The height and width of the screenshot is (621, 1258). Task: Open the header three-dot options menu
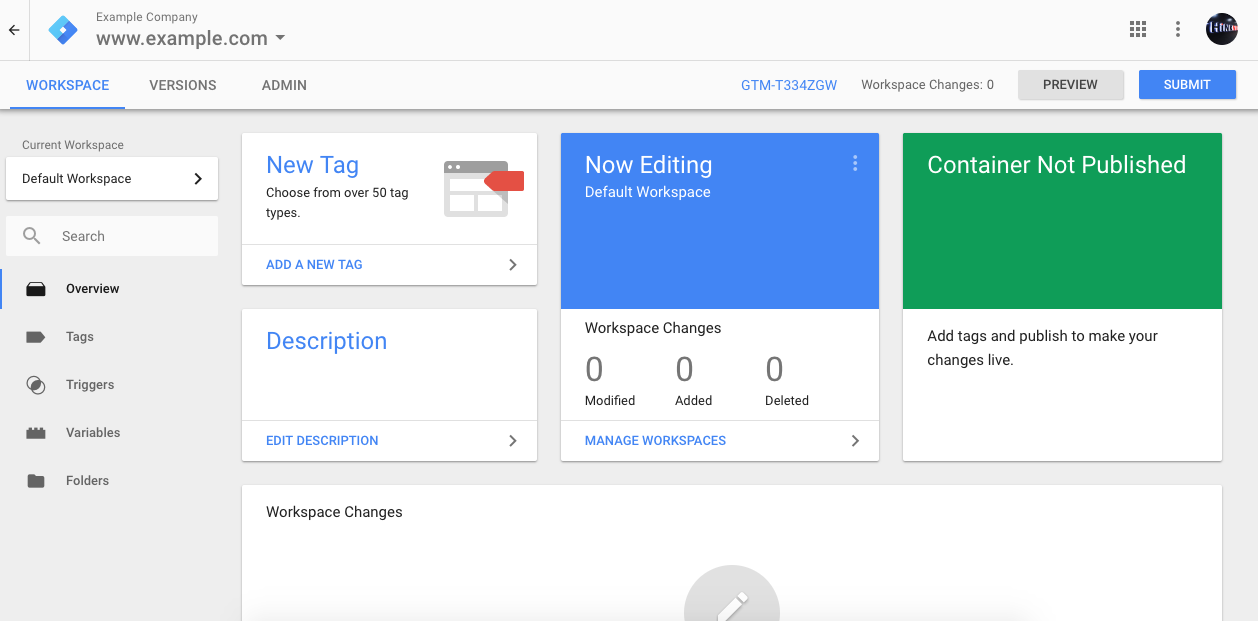click(x=1178, y=29)
